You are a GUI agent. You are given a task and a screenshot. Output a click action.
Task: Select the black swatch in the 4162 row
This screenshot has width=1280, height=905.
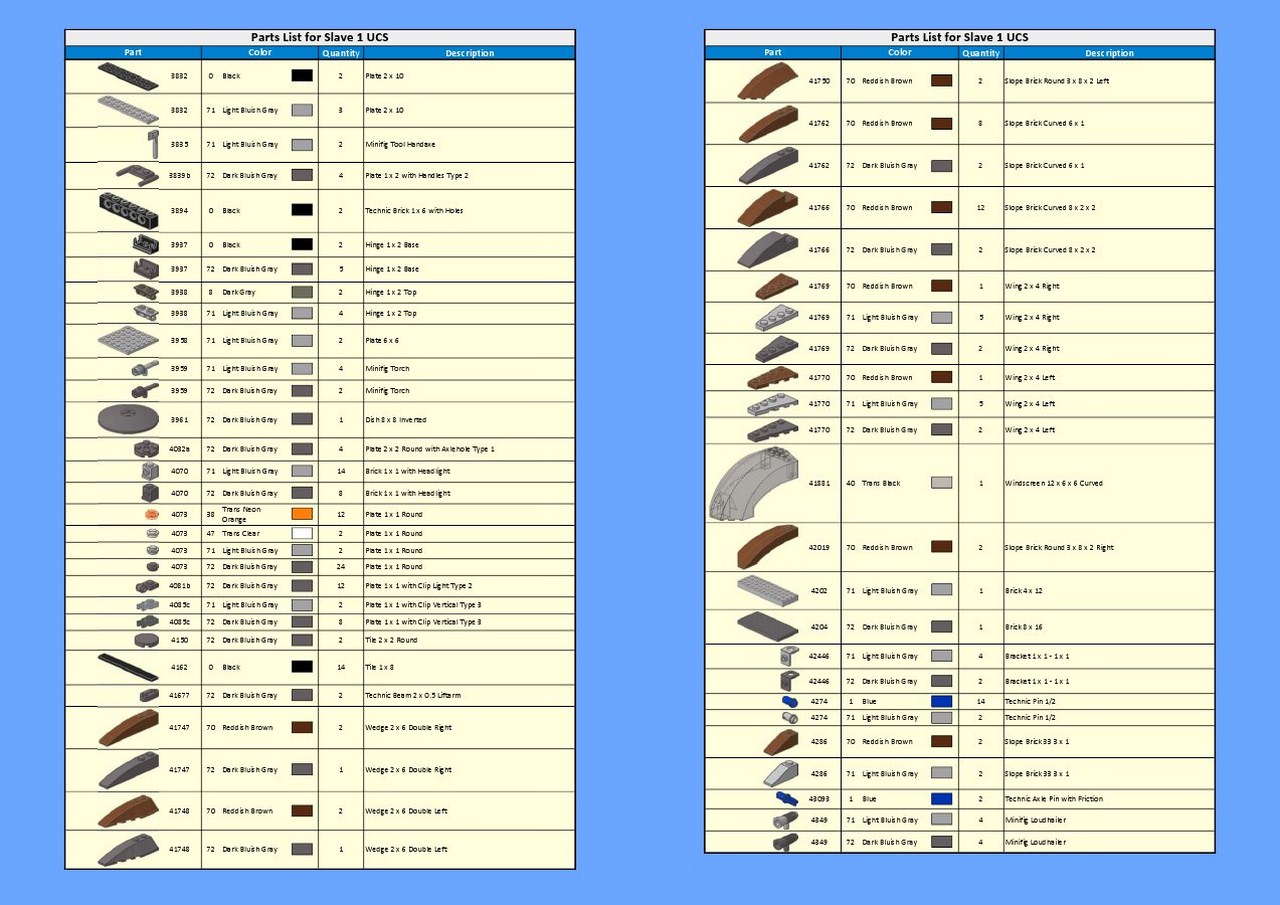[302, 667]
